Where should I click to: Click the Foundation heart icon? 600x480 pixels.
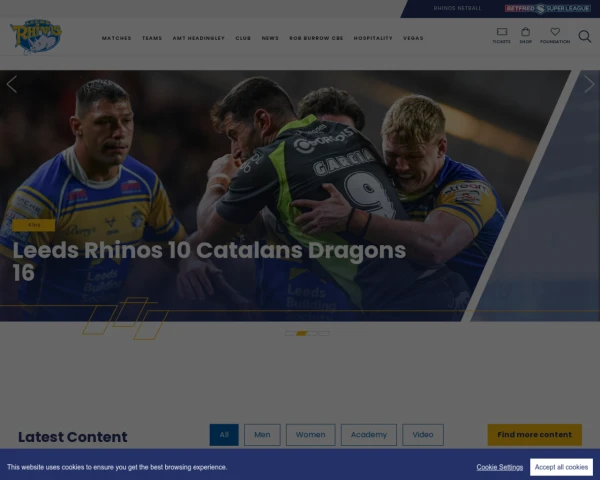[x=555, y=32]
